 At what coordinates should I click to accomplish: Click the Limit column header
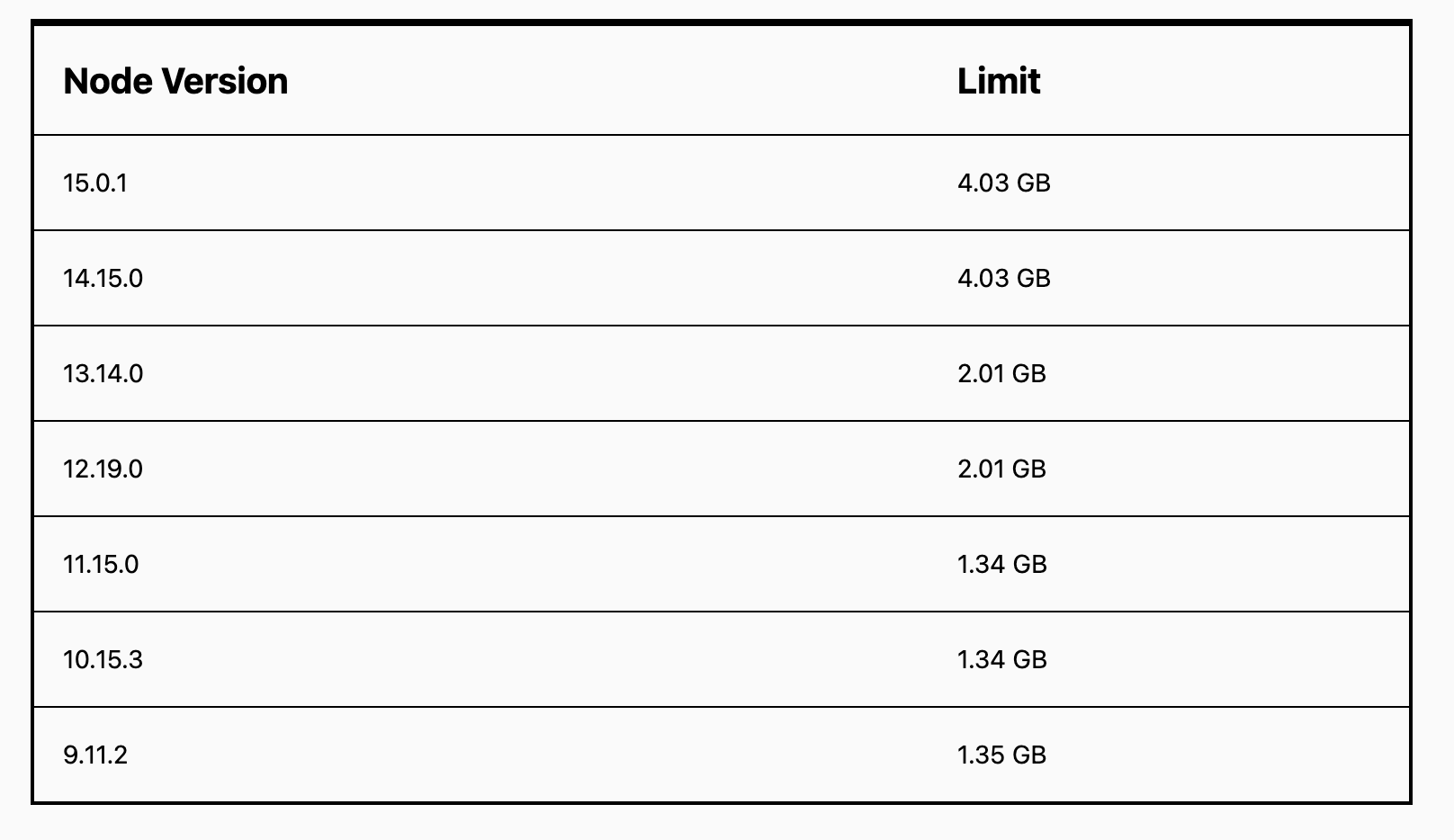(x=998, y=82)
